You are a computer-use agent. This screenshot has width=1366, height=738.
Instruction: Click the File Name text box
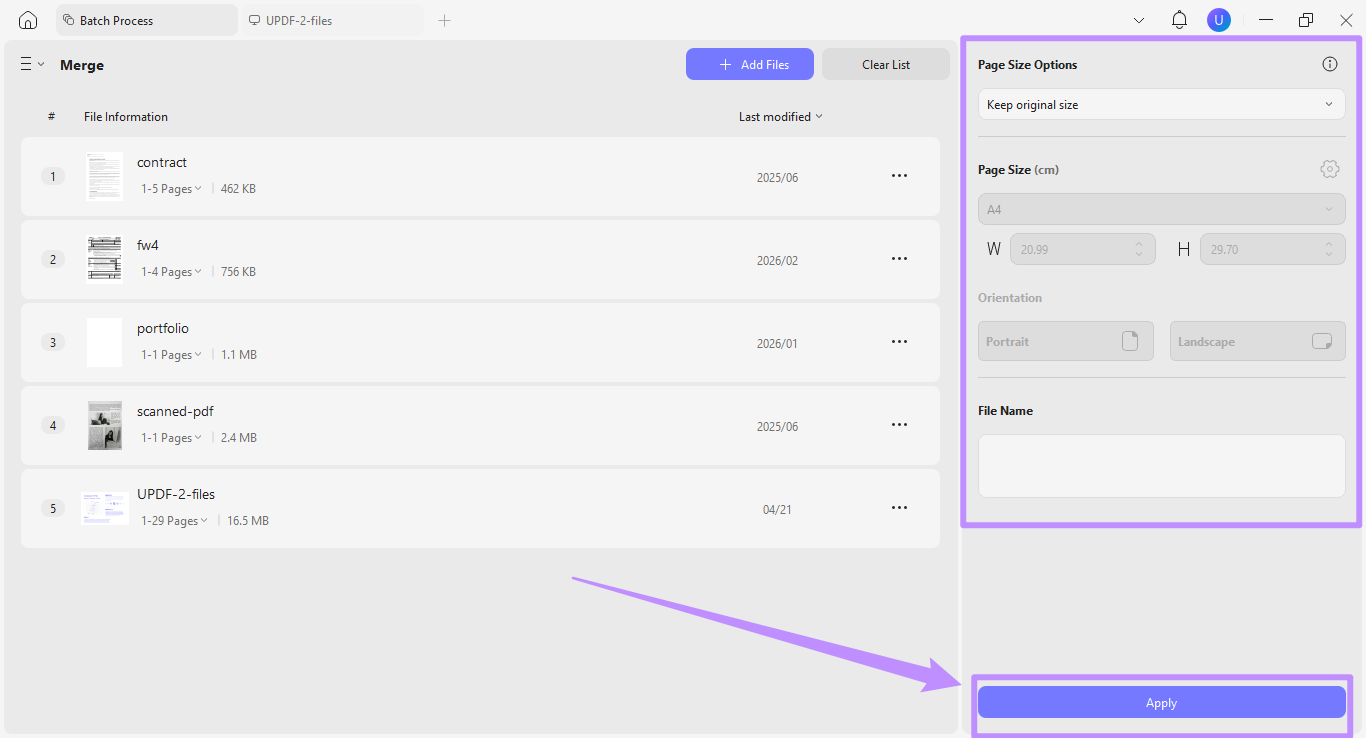click(x=1161, y=466)
